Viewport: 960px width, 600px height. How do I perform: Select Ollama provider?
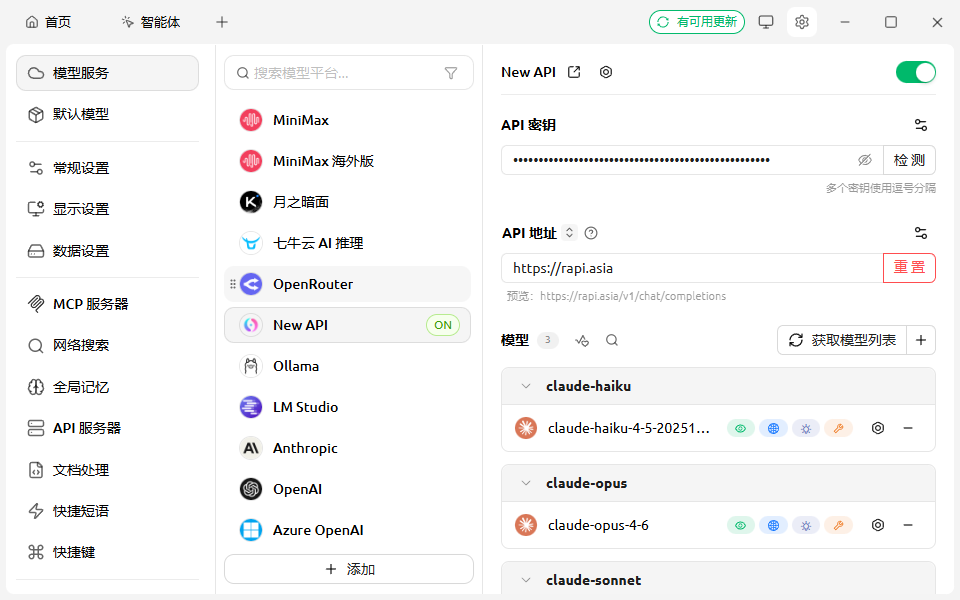tap(348, 366)
